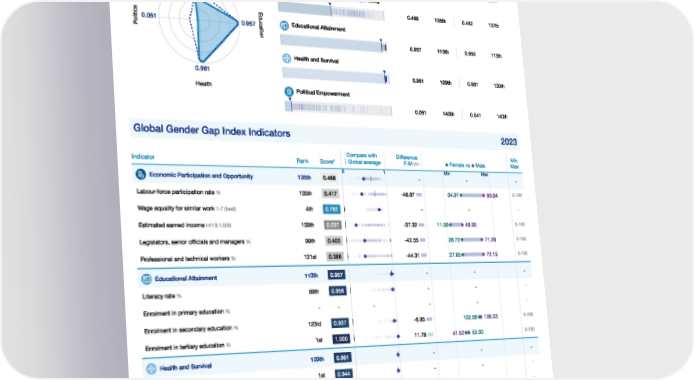694x380 pixels.
Task: Click the Health and Survival icon in table
Action: click(x=151, y=368)
